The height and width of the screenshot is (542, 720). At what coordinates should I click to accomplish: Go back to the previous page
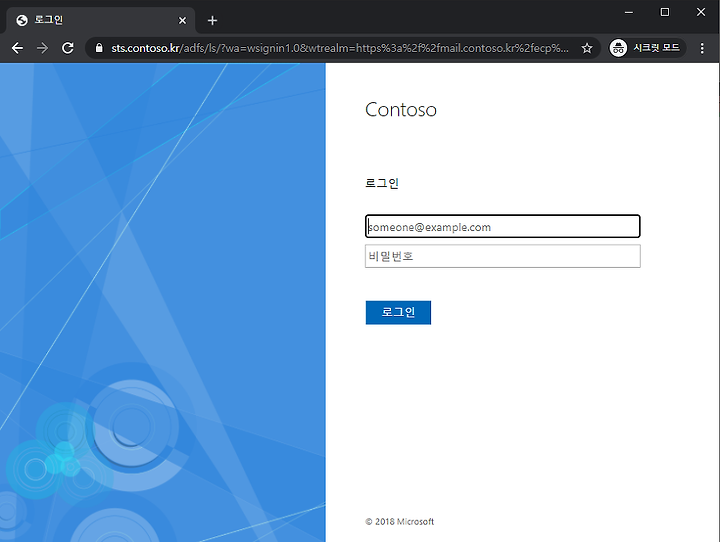[17, 48]
